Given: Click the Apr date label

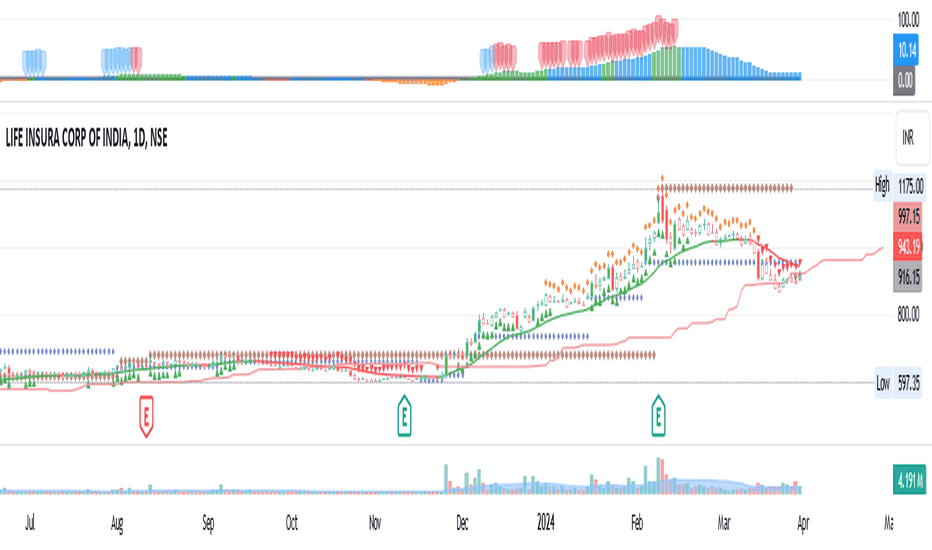Looking at the screenshot, I should point(803,524).
